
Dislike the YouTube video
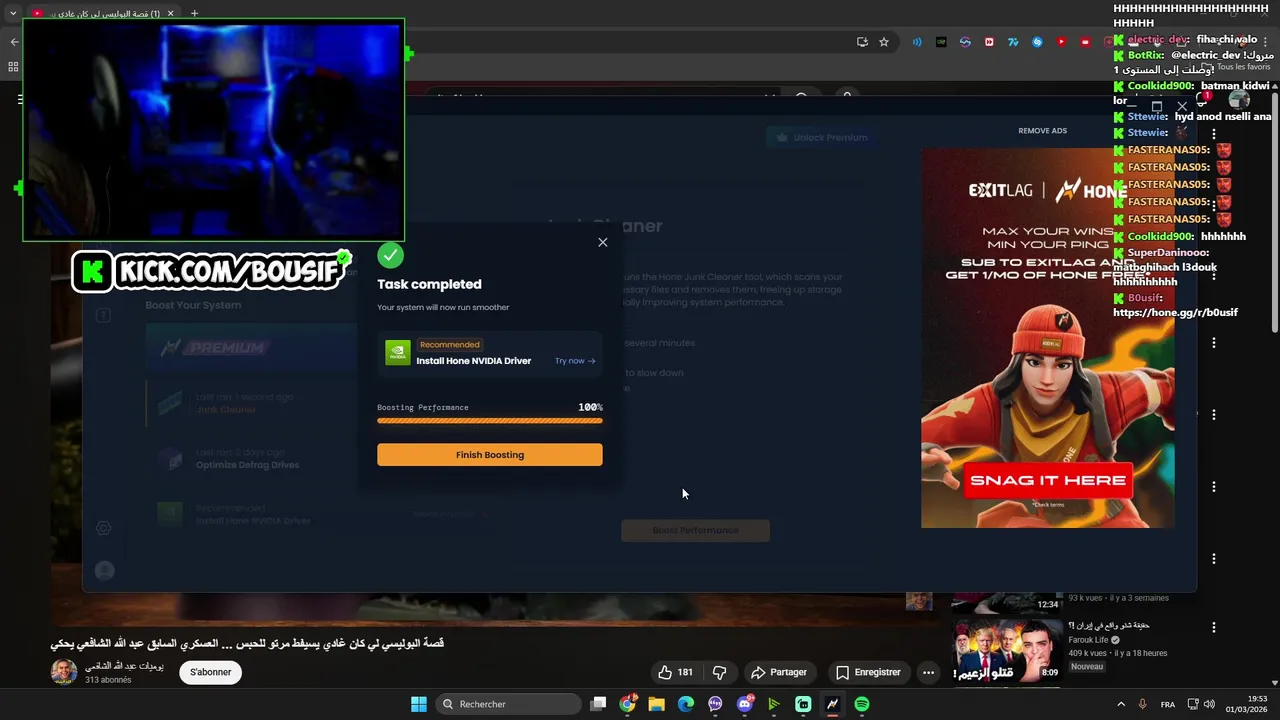[x=719, y=672]
